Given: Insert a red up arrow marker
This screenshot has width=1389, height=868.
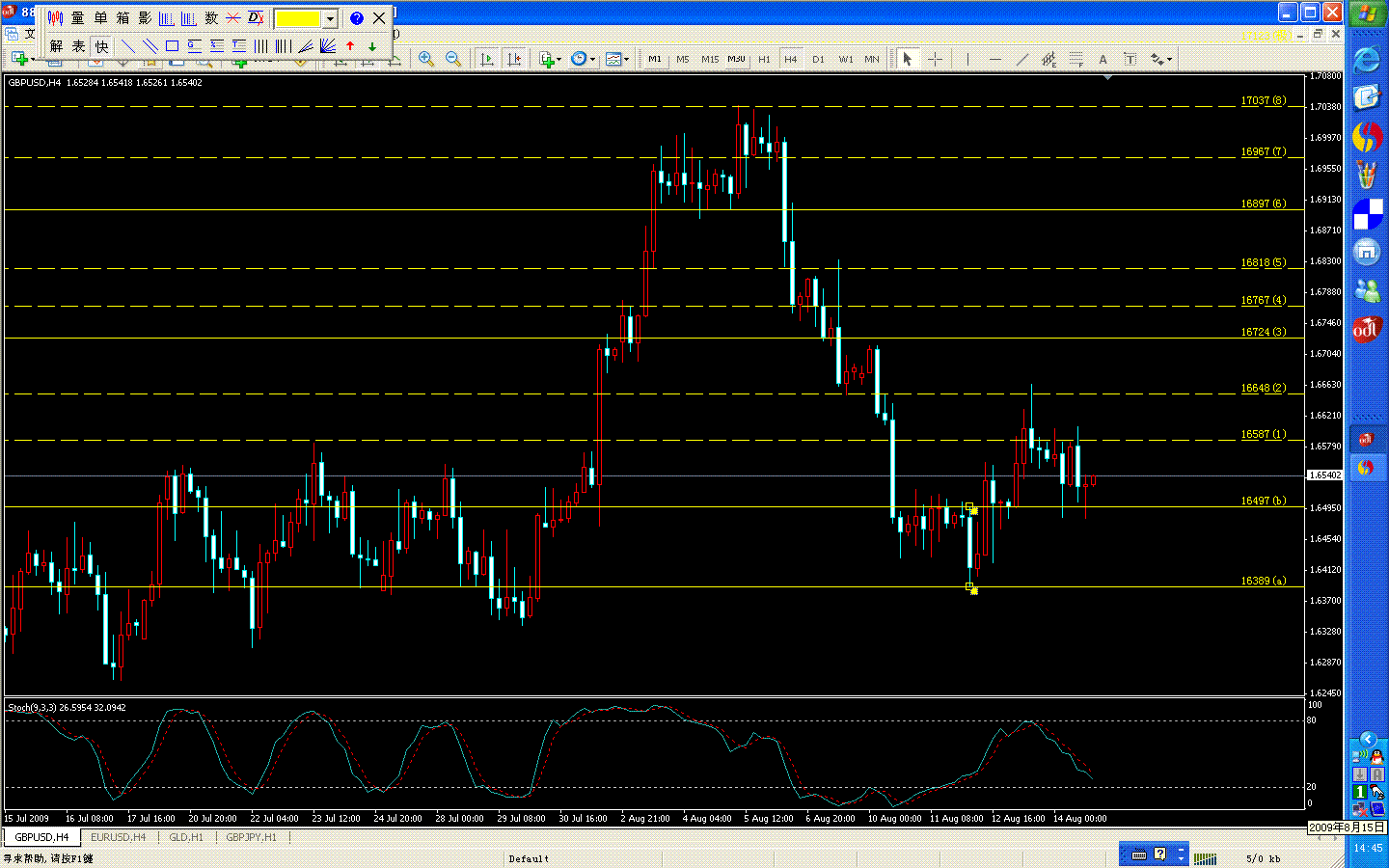Looking at the screenshot, I should tap(350, 45).
